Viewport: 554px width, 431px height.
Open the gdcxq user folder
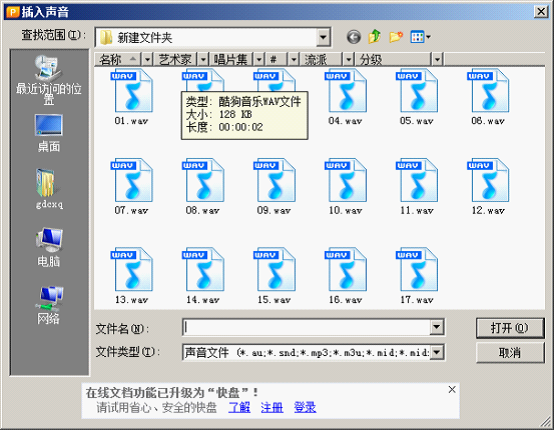pos(49,189)
